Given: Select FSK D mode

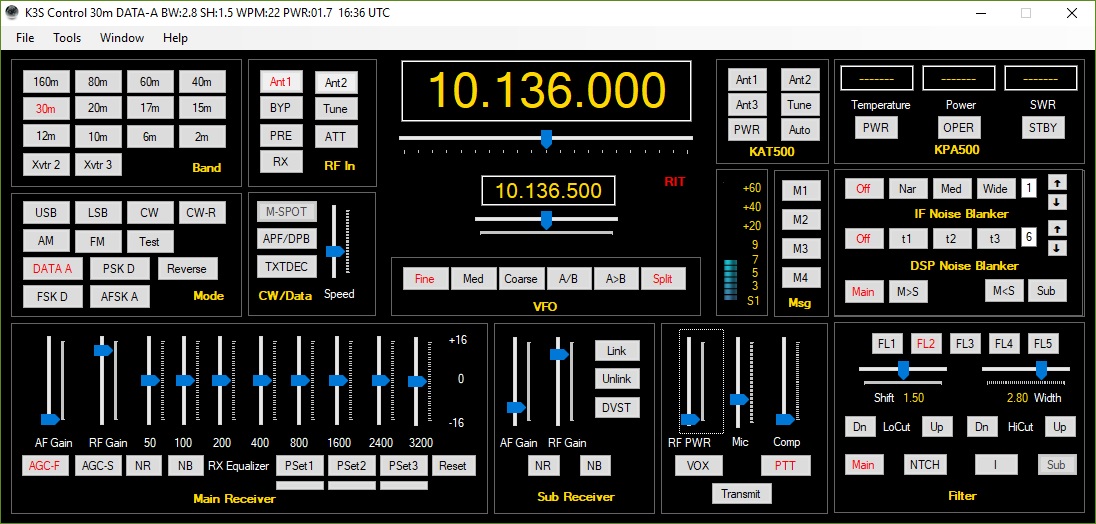Looking at the screenshot, I should pos(53,296).
